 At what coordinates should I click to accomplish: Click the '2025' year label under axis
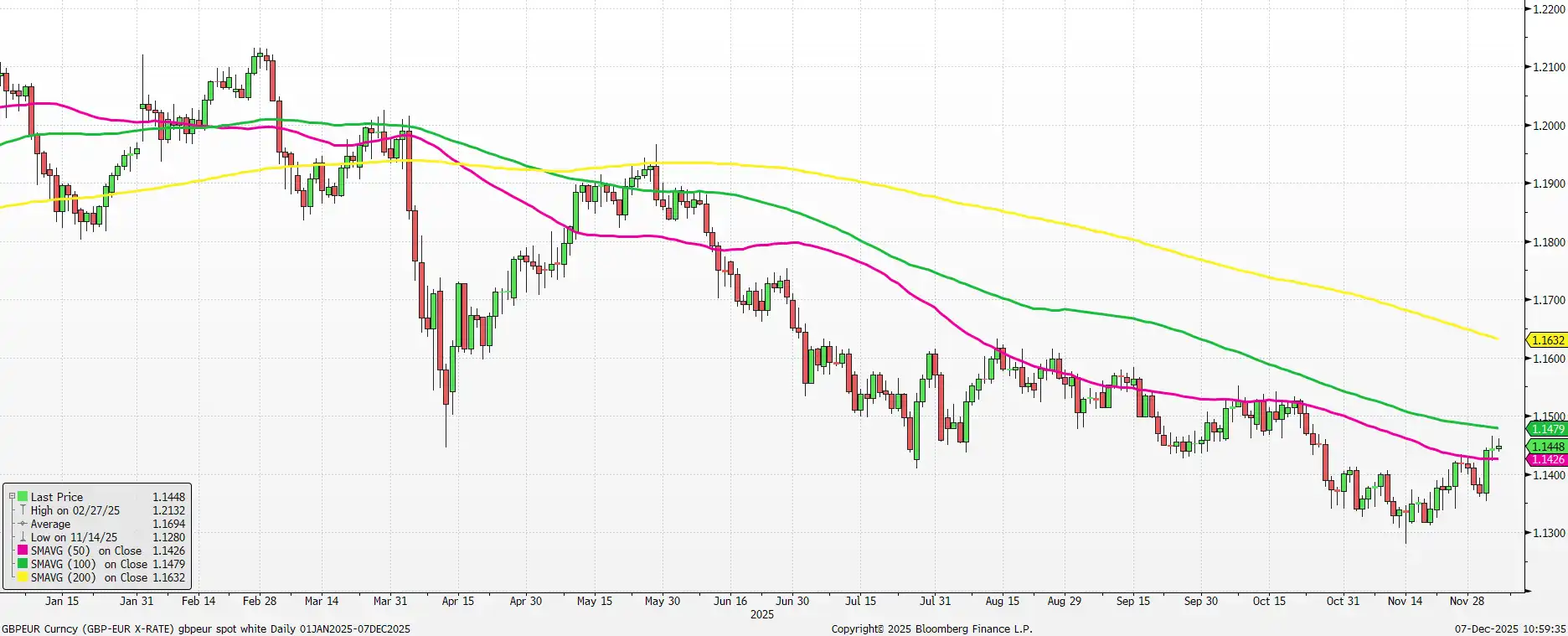762,614
